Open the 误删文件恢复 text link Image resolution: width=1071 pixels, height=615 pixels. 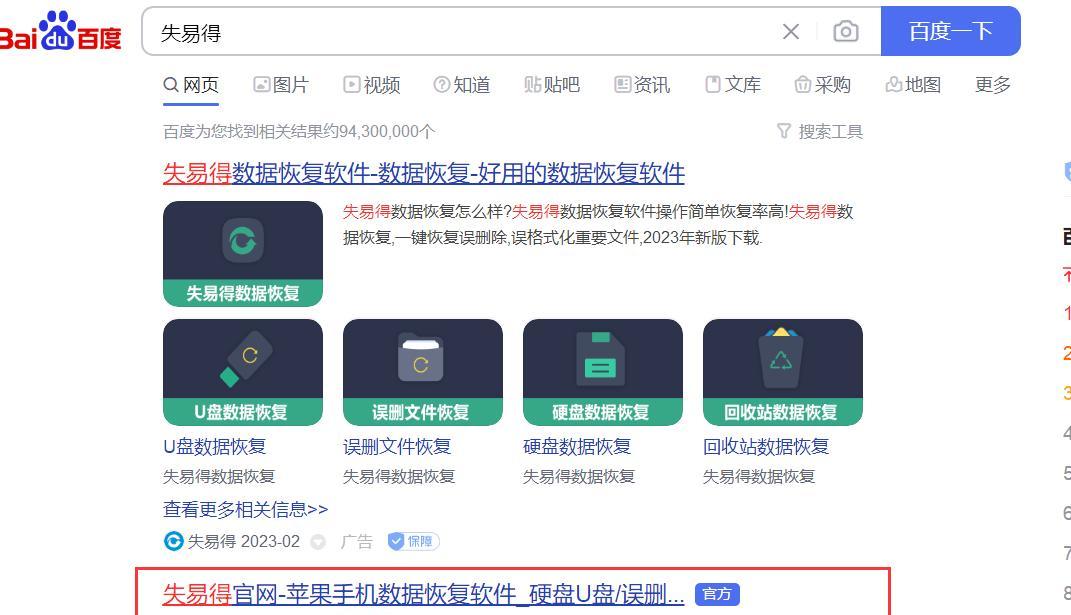coord(397,447)
